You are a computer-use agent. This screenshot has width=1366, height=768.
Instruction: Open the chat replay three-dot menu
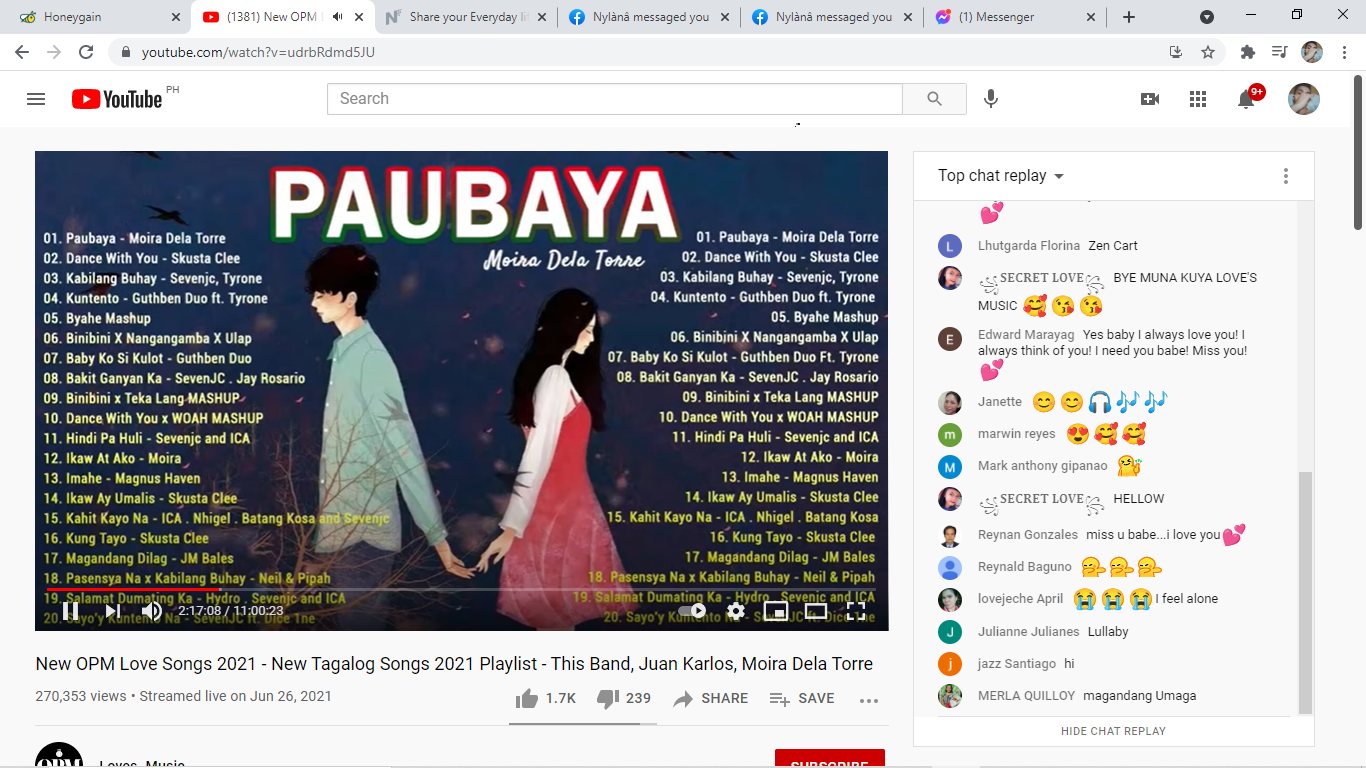click(x=1286, y=176)
